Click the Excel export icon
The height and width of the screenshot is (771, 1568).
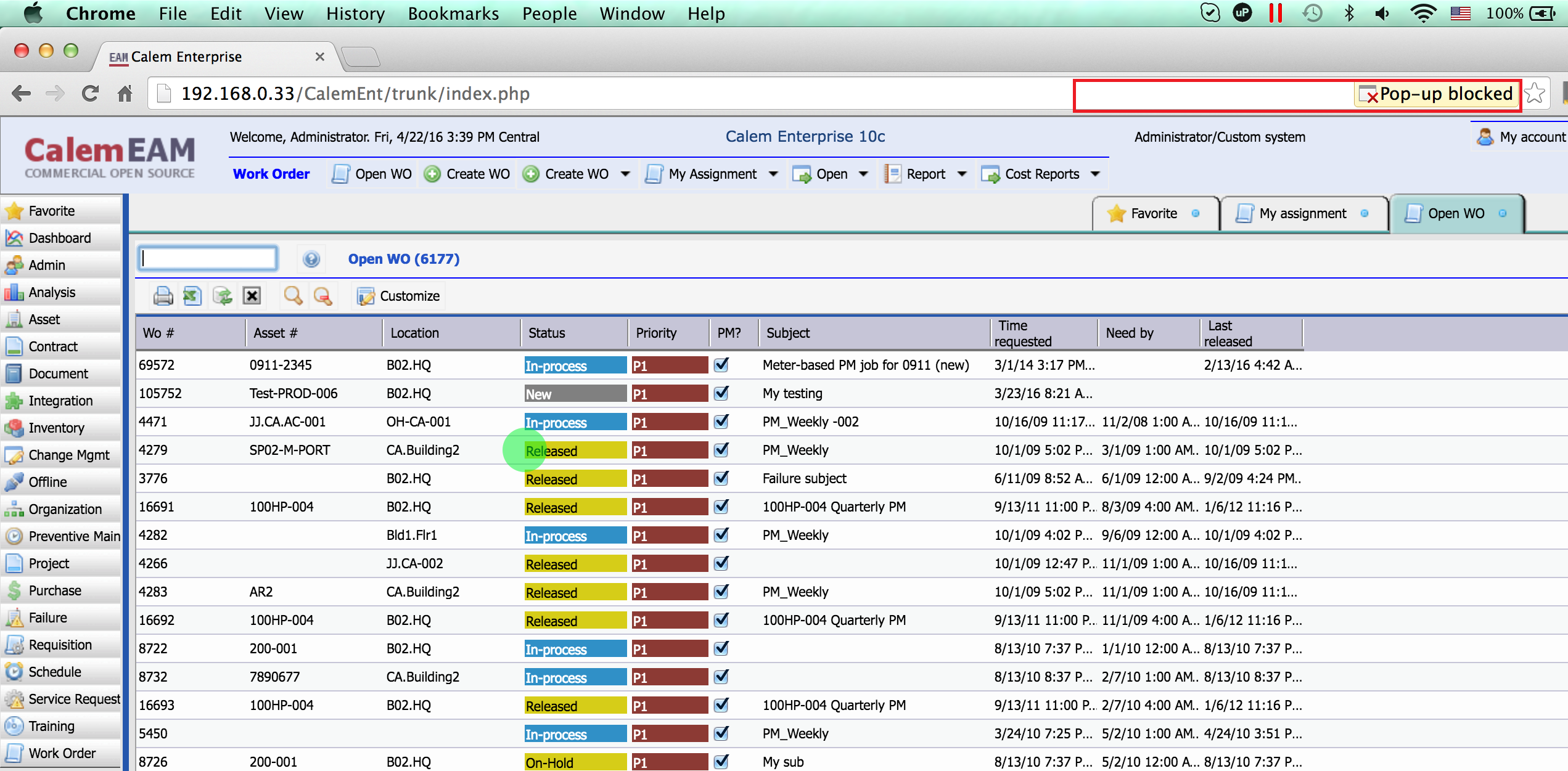pyautogui.click(x=192, y=296)
